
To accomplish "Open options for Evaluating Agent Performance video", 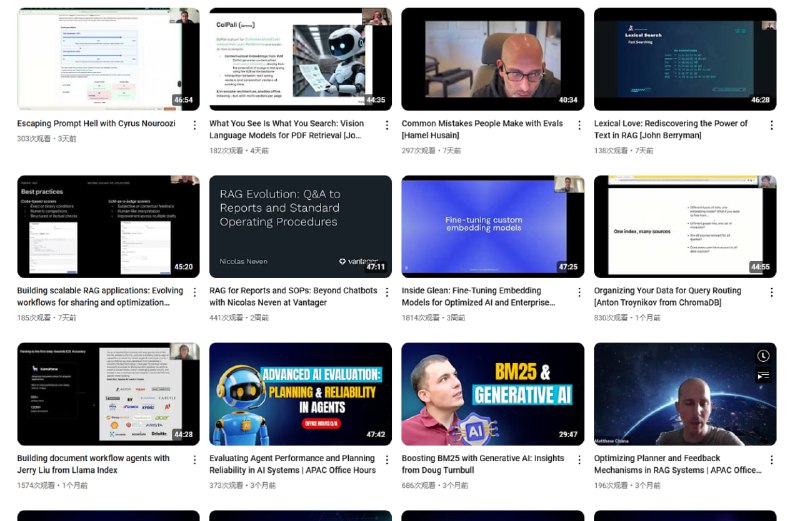I will point(387,459).
